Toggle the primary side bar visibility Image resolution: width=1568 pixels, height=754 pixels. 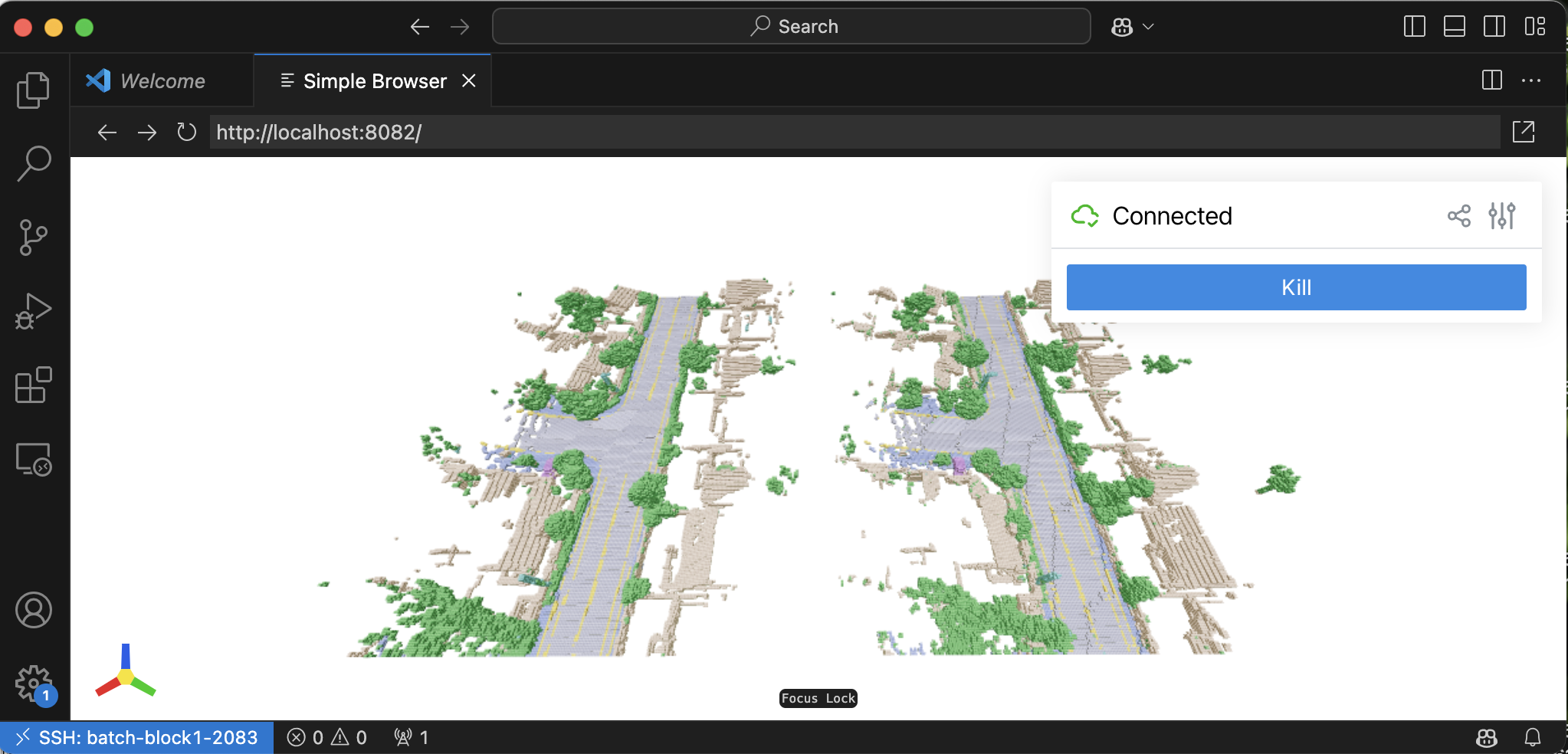tap(1414, 27)
